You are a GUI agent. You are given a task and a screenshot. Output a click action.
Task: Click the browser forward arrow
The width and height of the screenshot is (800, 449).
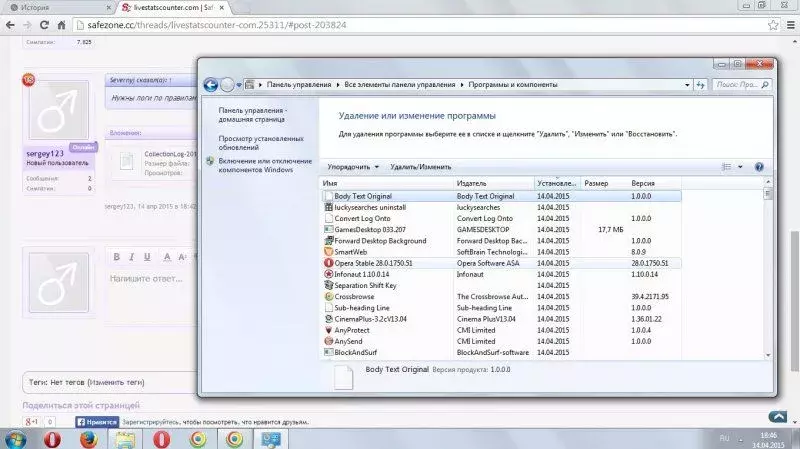[27, 25]
